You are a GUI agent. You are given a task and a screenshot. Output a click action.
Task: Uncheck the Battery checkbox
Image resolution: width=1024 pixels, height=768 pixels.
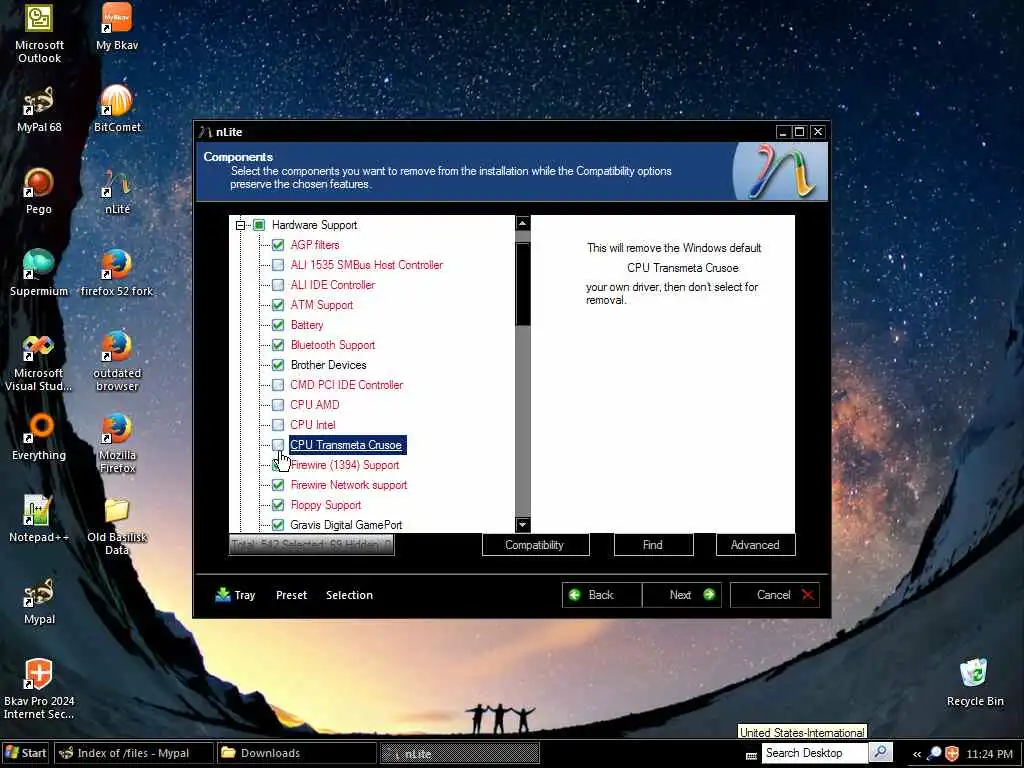tap(278, 325)
